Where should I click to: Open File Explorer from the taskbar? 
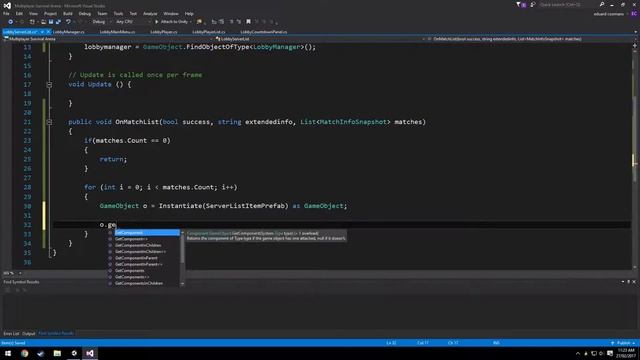coord(57,353)
